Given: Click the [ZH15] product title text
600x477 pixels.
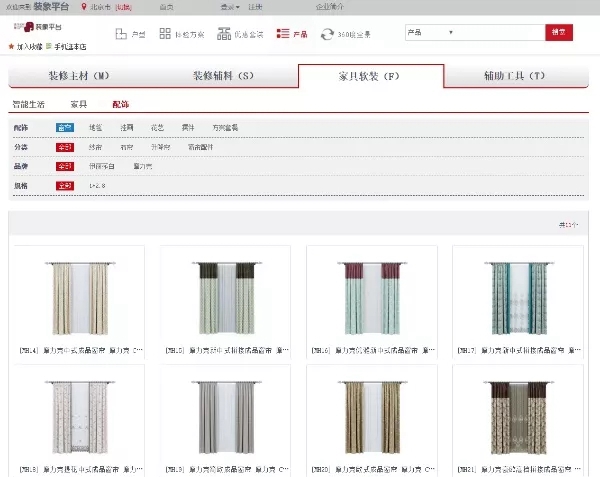Looking at the screenshot, I should [227, 350].
